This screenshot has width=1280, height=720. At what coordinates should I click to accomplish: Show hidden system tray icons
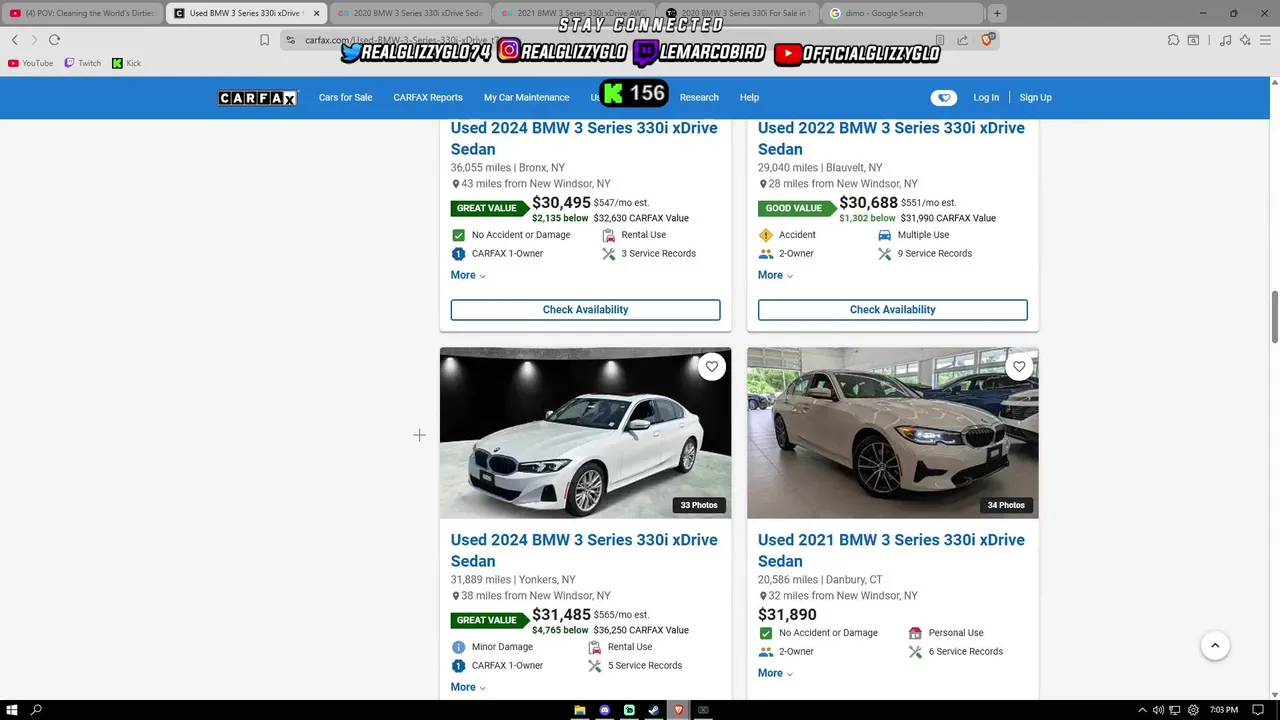(x=1143, y=710)
